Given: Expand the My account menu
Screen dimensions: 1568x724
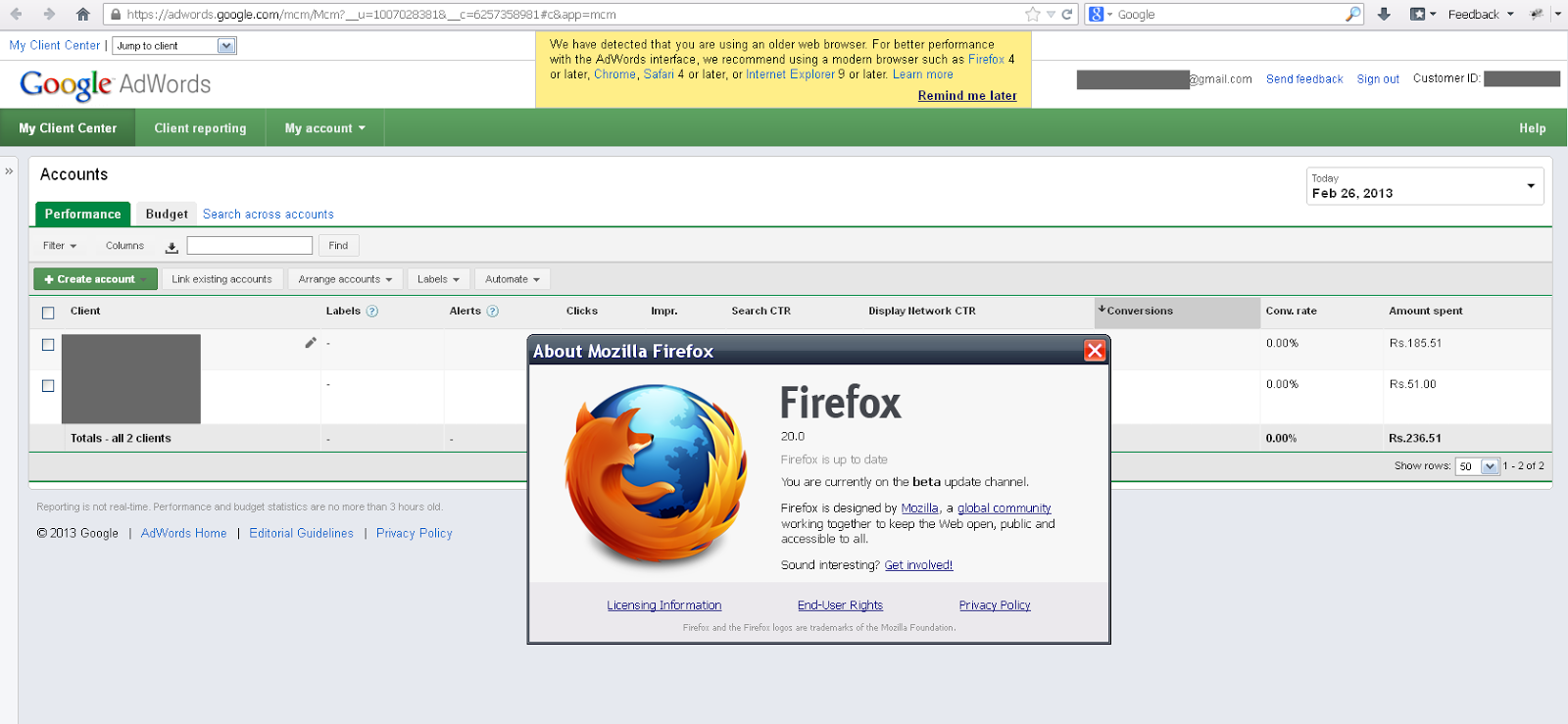Looking at the screenshot, I should click(x=324, y=128).
